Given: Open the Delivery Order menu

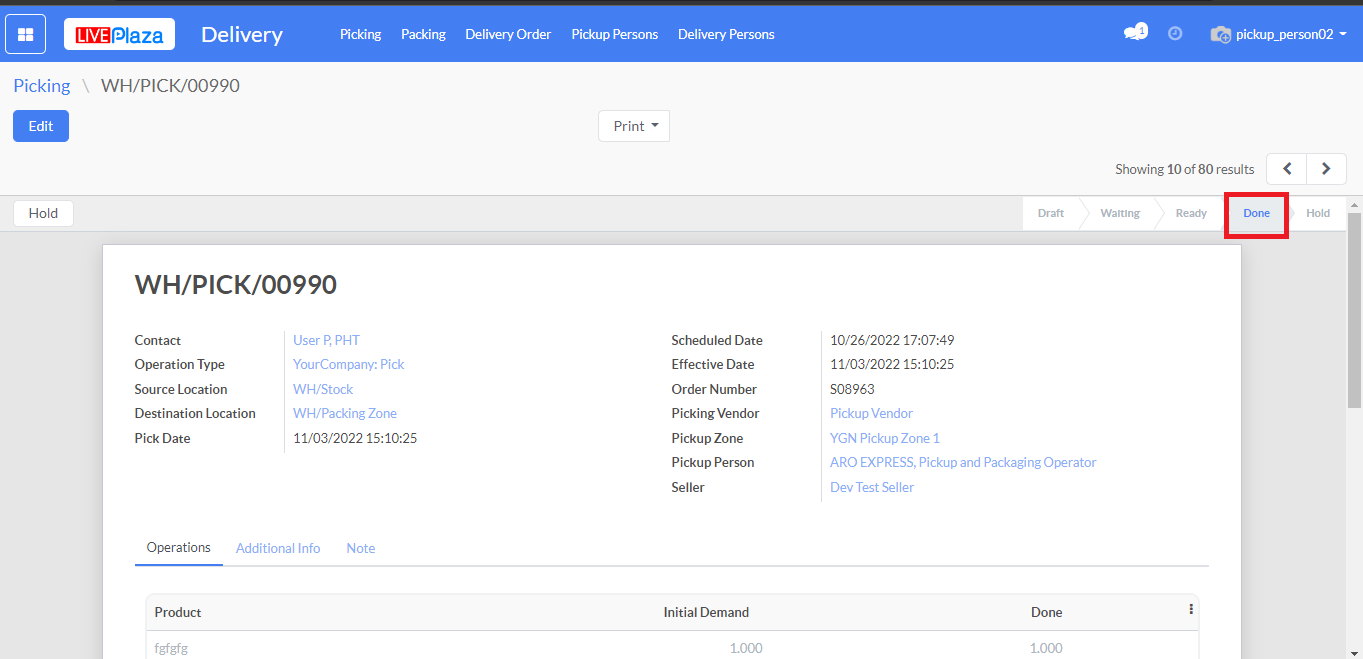Looking at the screenshot, I should 508,34.
